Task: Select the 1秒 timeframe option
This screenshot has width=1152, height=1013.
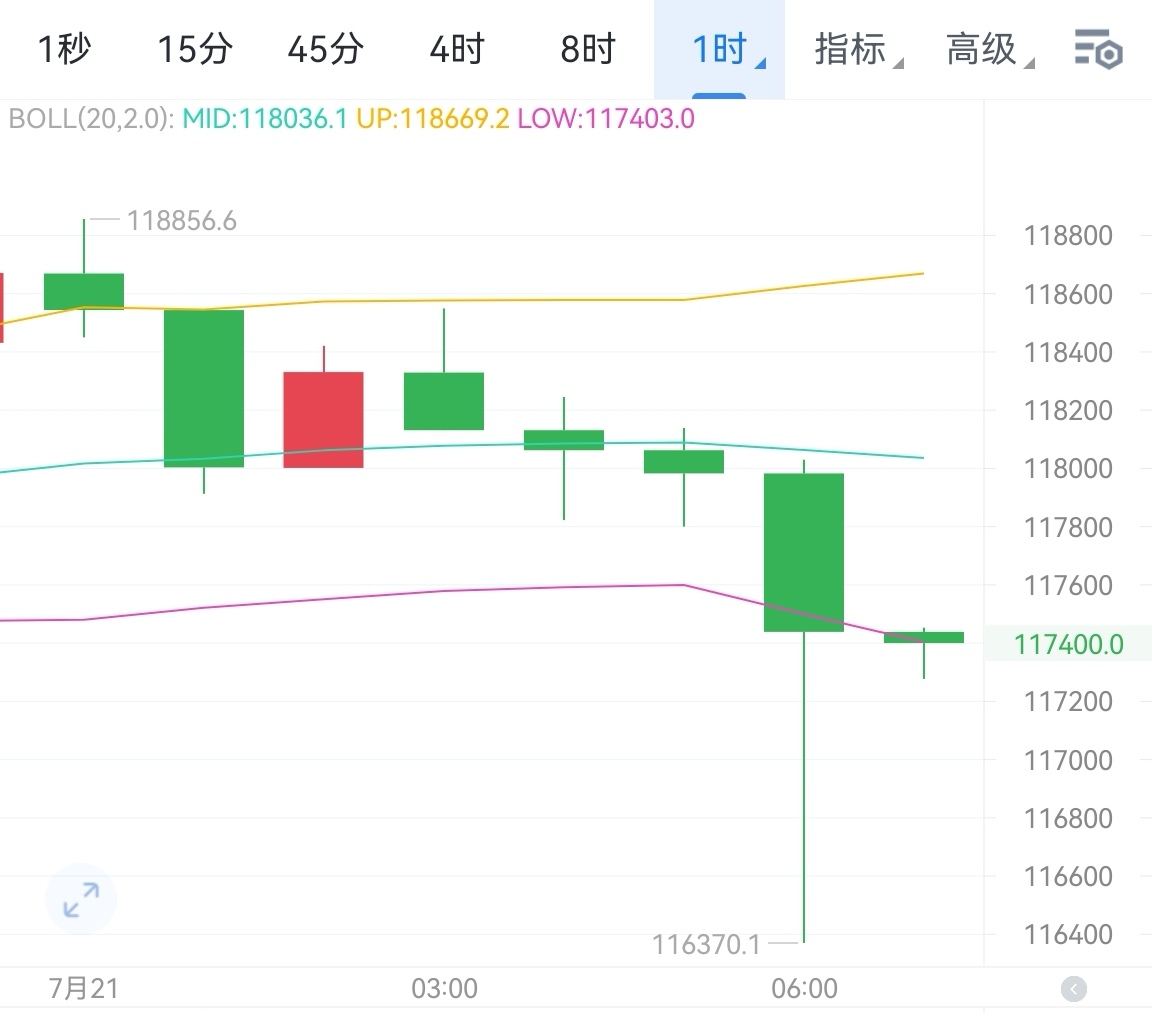Action: point(64,49)
